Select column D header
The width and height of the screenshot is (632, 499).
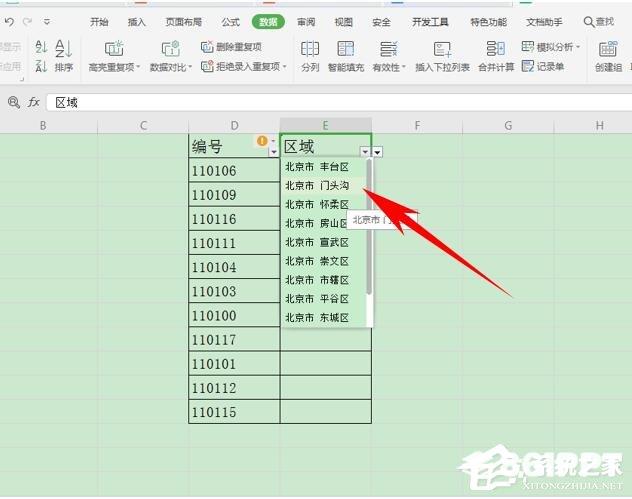pos(234,125)
